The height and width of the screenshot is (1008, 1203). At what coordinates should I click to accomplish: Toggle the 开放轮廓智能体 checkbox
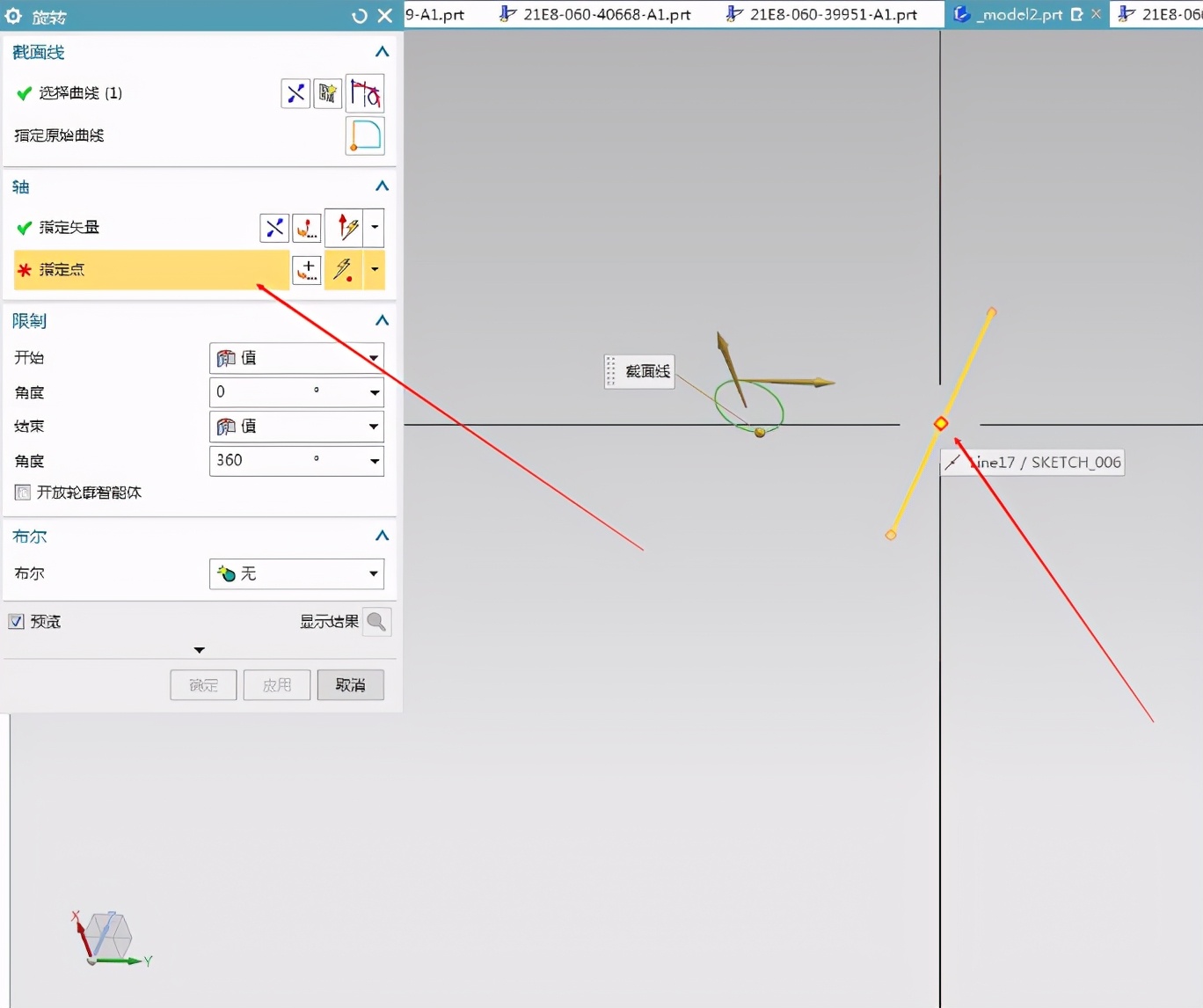click(x=23, y=493)
